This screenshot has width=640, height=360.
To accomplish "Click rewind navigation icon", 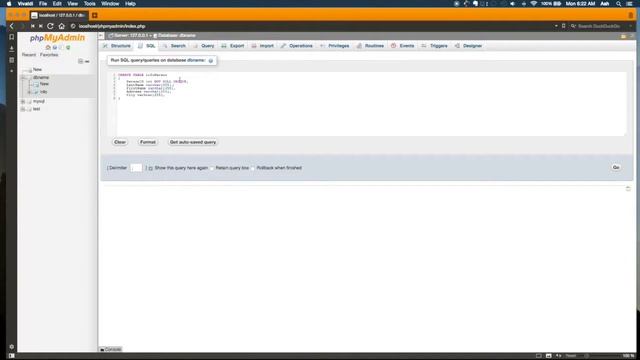I will tap(33, 26).
